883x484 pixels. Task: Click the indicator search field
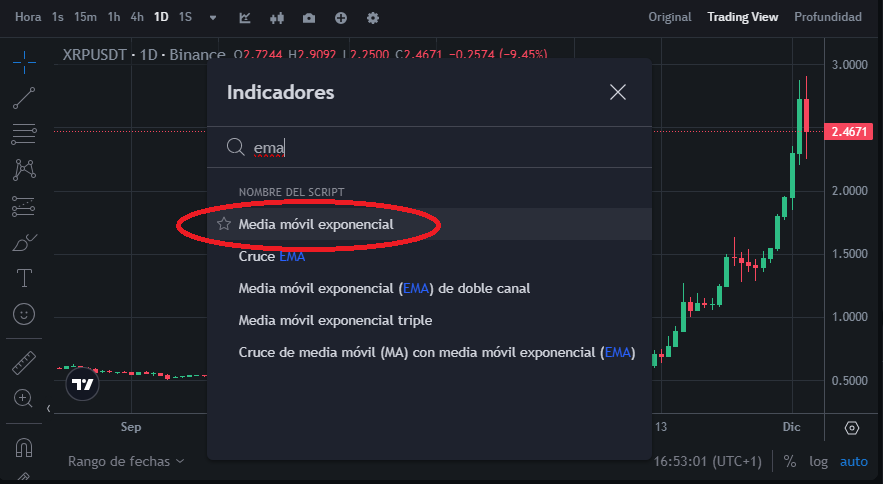coord(430,148)
